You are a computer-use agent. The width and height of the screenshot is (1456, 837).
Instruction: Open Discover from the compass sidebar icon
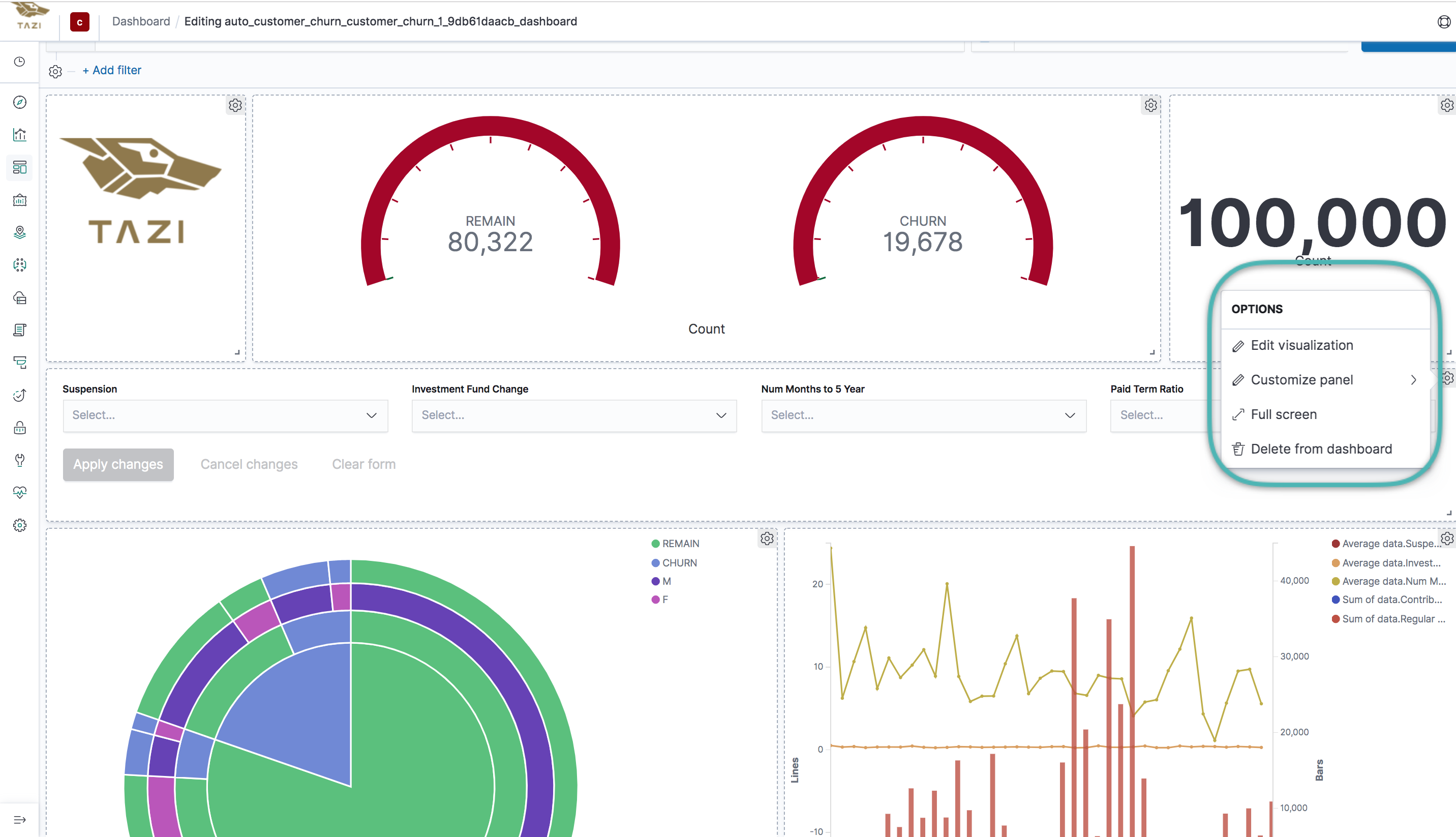(x=19, y=102)
